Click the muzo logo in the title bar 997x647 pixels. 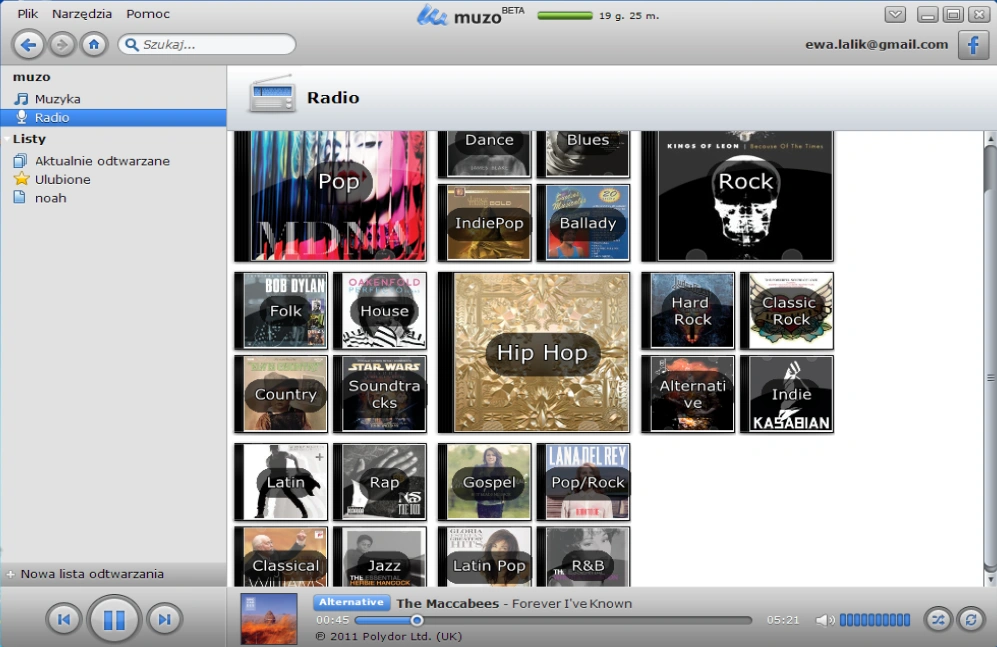(x=471, y=15)
